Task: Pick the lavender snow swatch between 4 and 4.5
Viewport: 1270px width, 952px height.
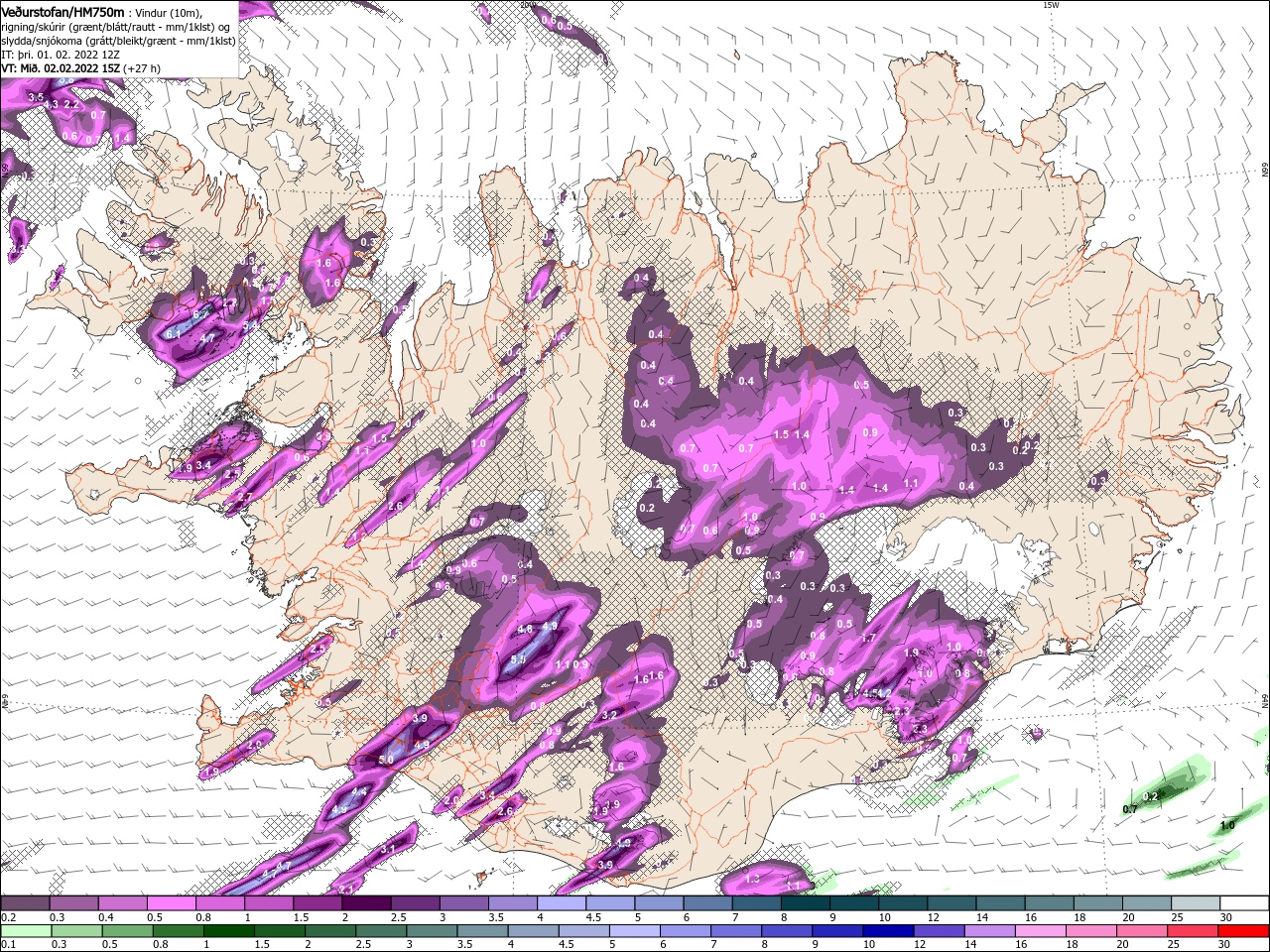Action: coord(562,903)
